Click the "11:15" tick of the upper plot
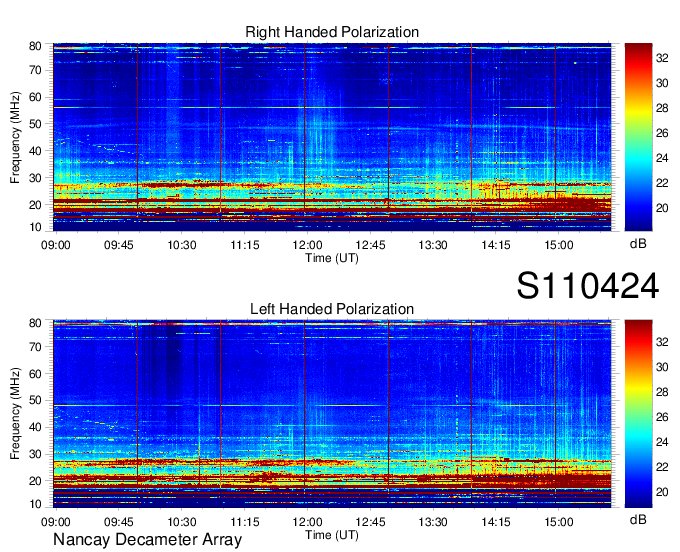 pyautogui.click(x=245, y=245)
